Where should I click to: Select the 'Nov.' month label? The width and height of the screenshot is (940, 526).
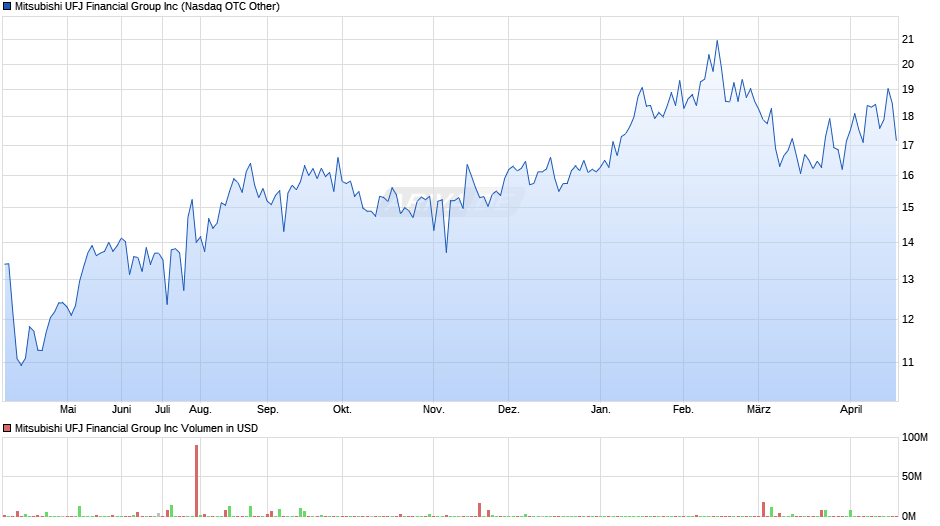click(x=433, y=410)
